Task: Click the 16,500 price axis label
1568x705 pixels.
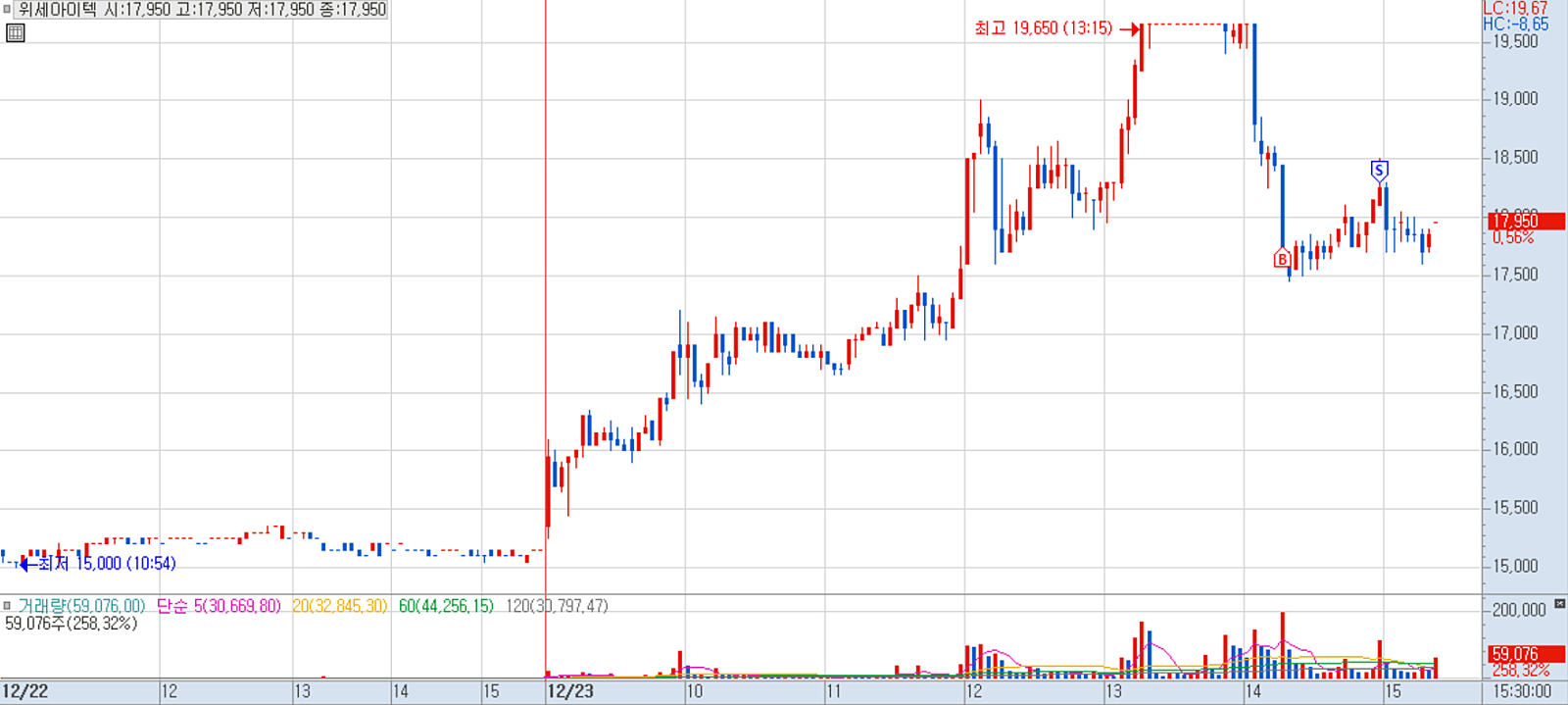Action: coord(1516,391)
